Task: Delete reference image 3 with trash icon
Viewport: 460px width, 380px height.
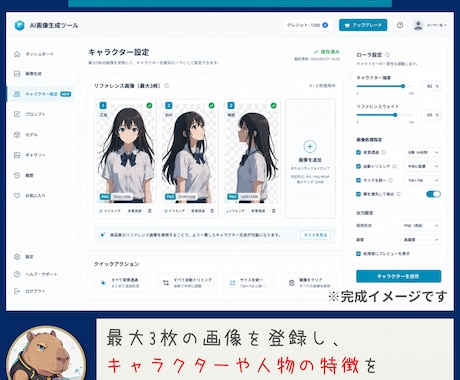Action: point(274,211)
